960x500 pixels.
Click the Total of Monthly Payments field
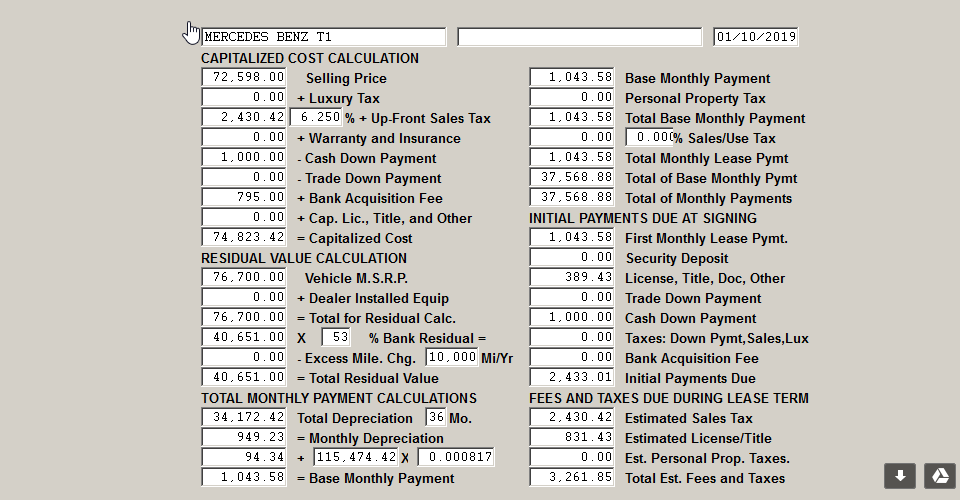tap(572, 197)
